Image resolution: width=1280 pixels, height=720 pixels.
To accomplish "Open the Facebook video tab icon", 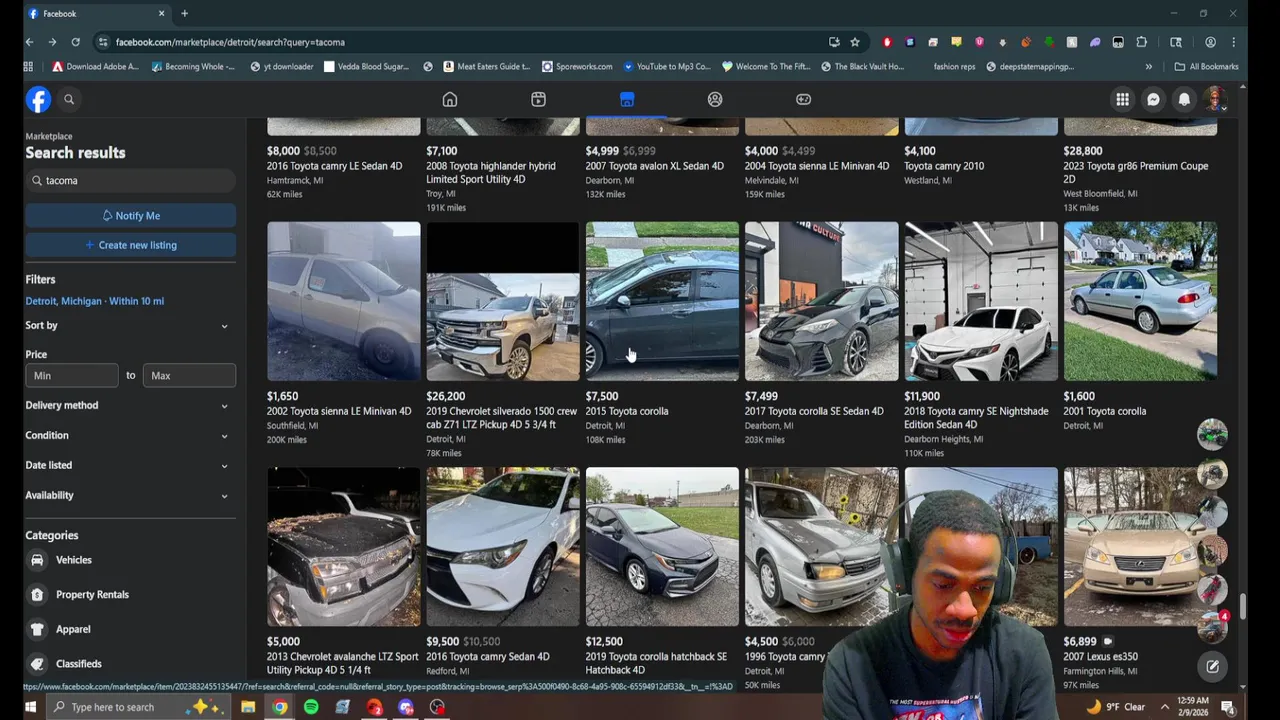I will 538,99.
